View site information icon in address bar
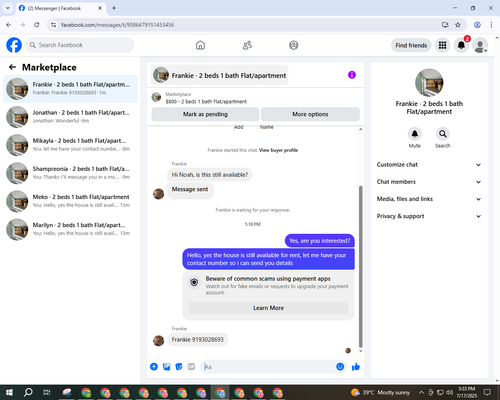This screenshot has width=500, height=400. tap(53, 25)
